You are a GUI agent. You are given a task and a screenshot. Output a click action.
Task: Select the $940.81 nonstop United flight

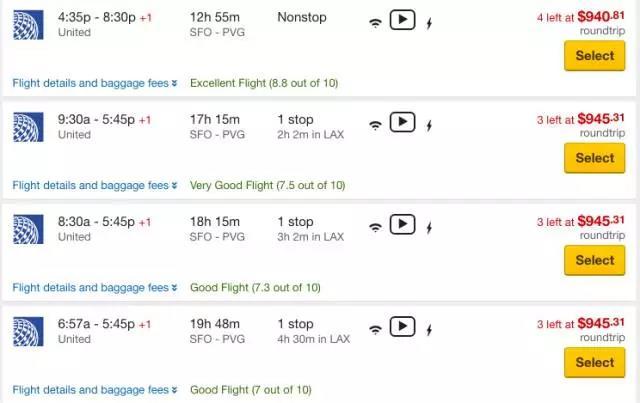594,56
